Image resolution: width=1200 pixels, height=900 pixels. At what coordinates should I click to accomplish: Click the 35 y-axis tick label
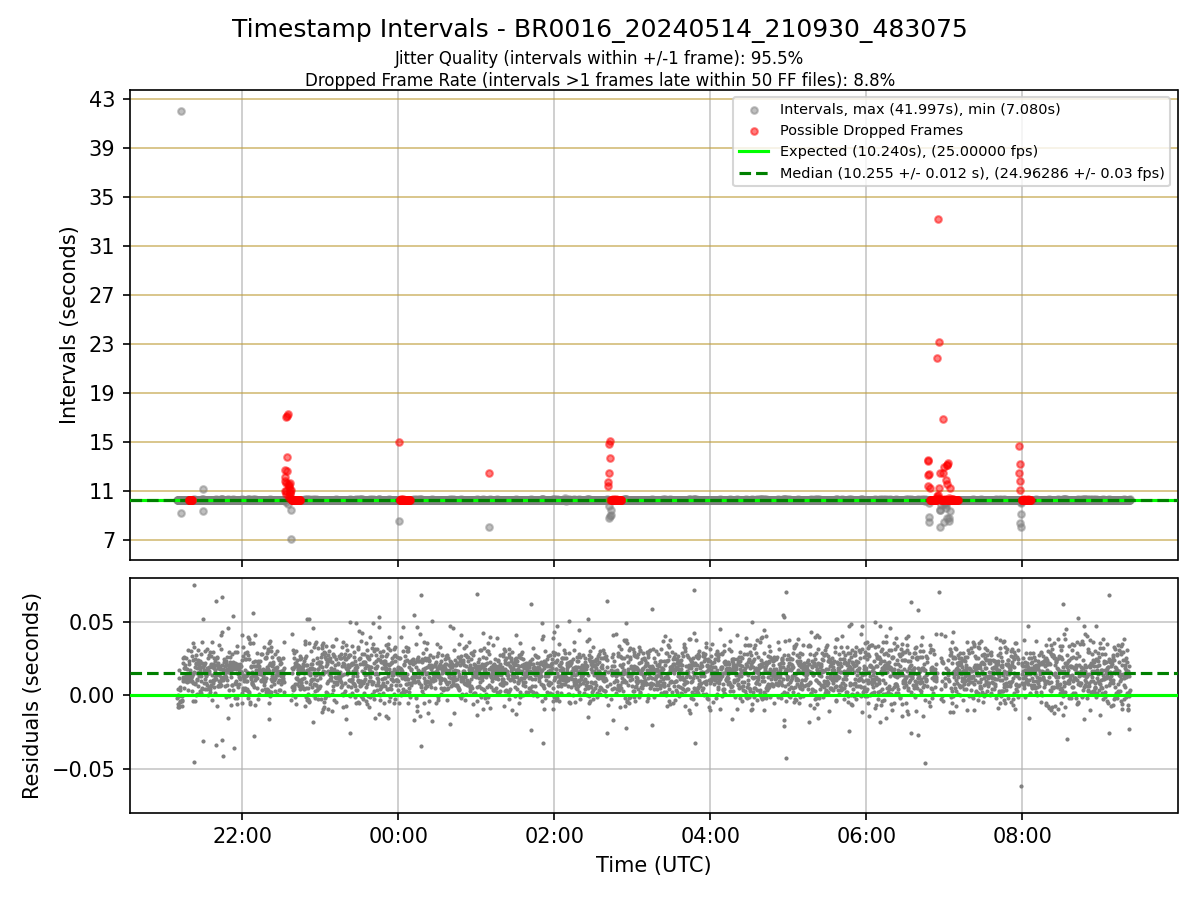[104, 197]
